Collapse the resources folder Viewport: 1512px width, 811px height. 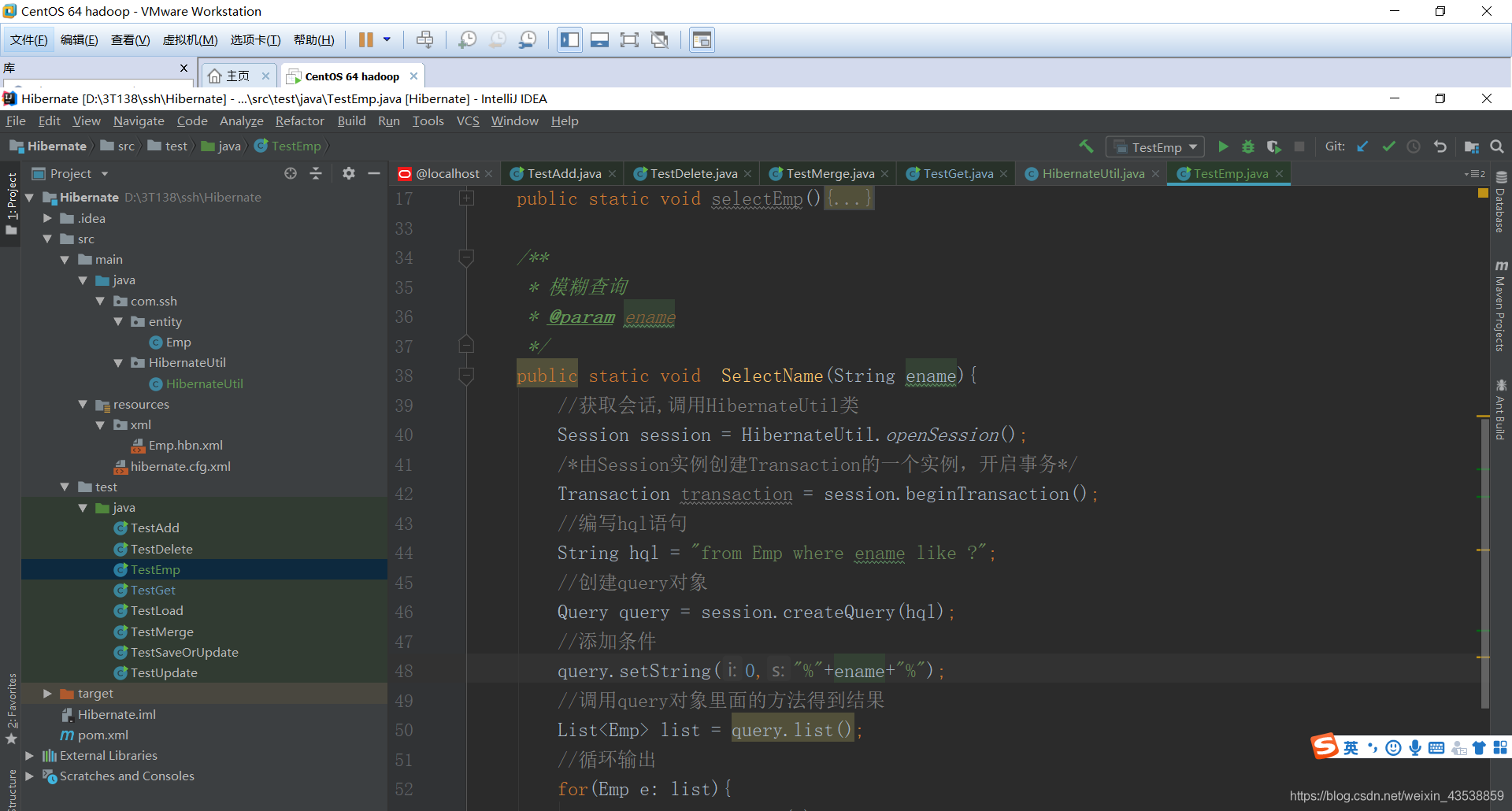[x=83, y=404]
